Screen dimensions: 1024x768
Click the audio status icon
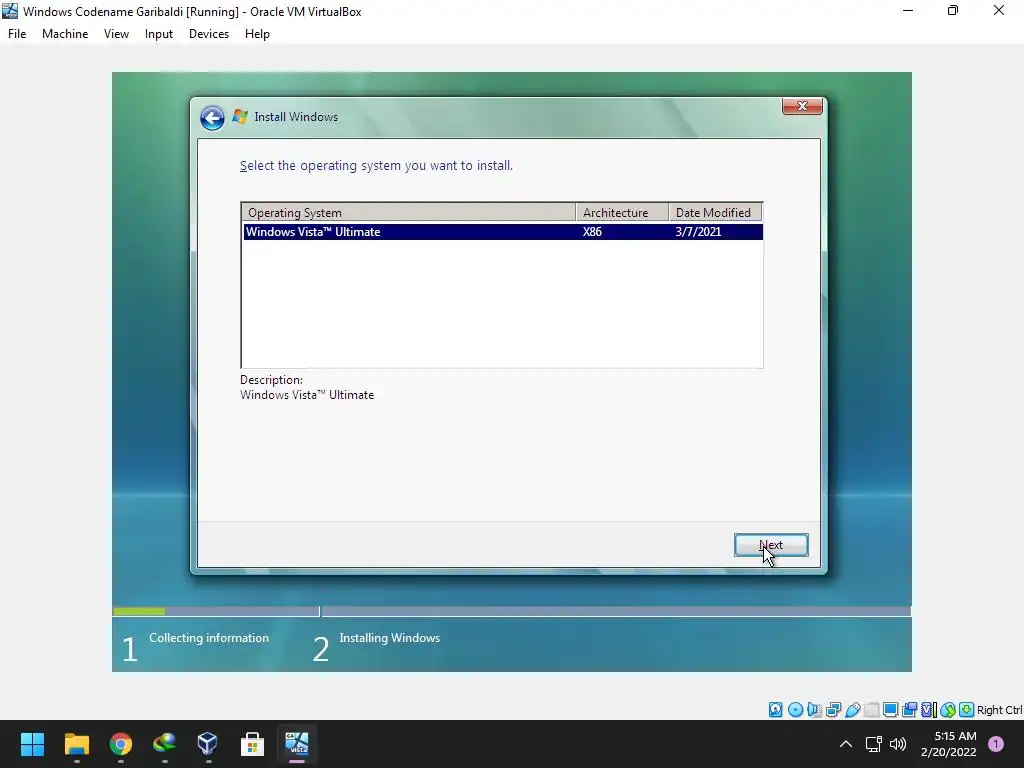[814, 709]
